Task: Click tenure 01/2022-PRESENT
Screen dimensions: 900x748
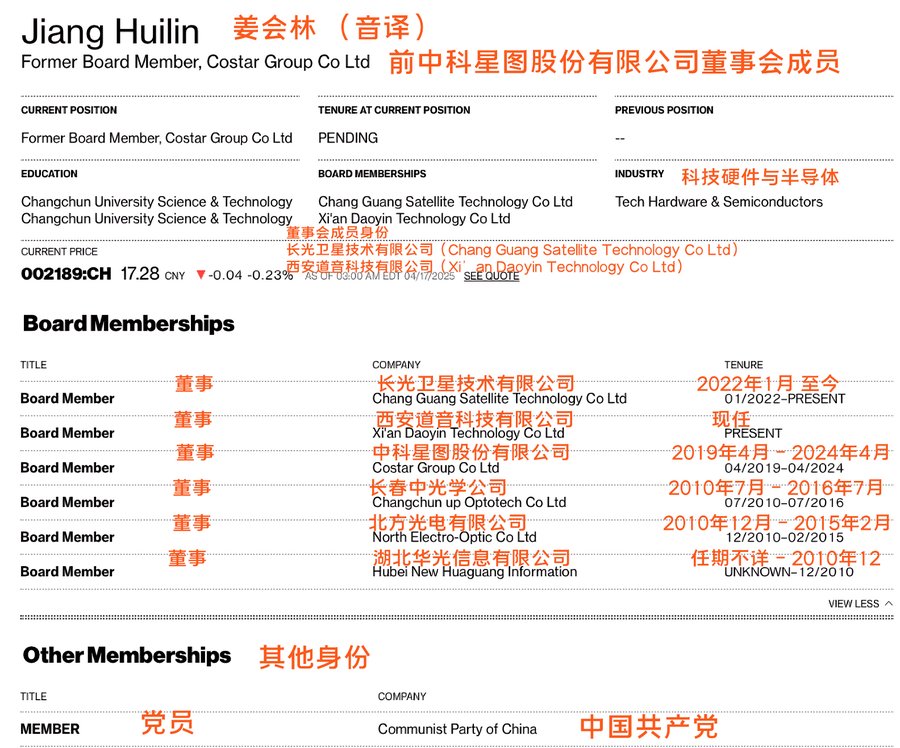Action: tap(785, 398)
